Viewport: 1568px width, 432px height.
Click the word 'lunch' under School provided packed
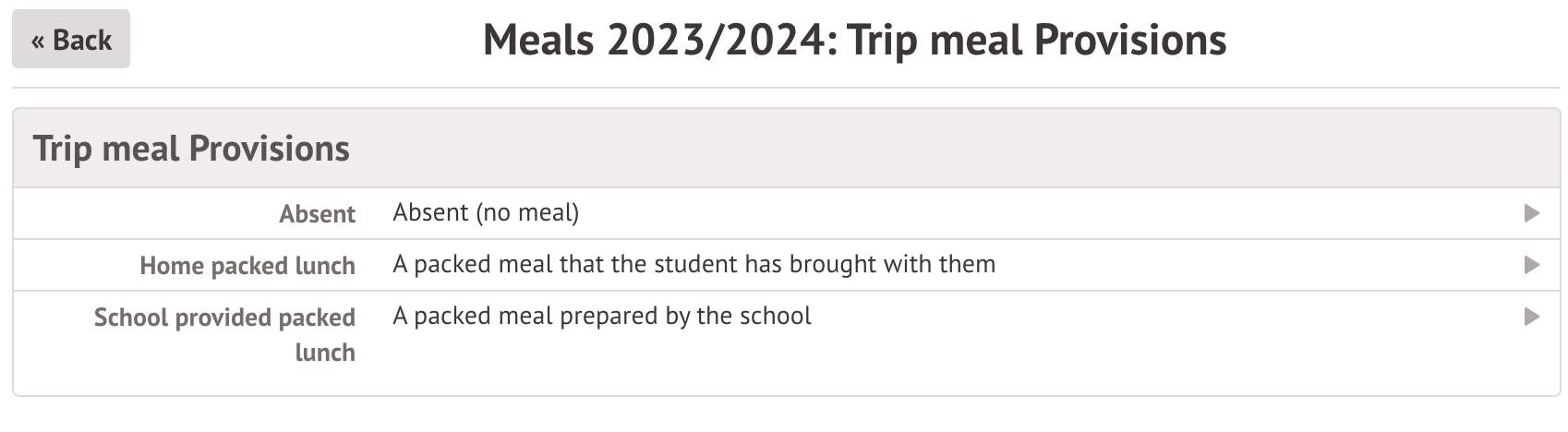[324, 353]
